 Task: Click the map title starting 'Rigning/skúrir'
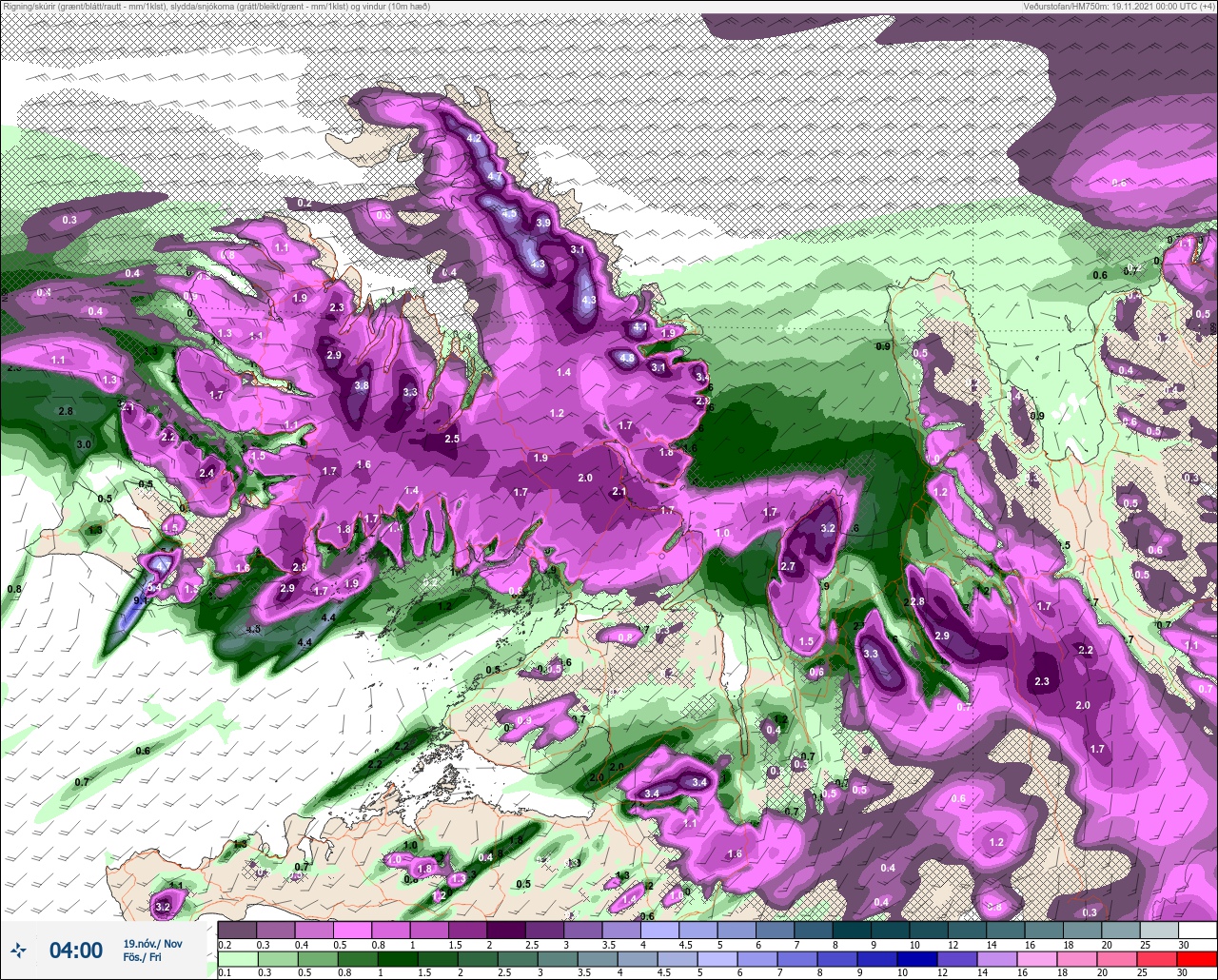point(216,6)
